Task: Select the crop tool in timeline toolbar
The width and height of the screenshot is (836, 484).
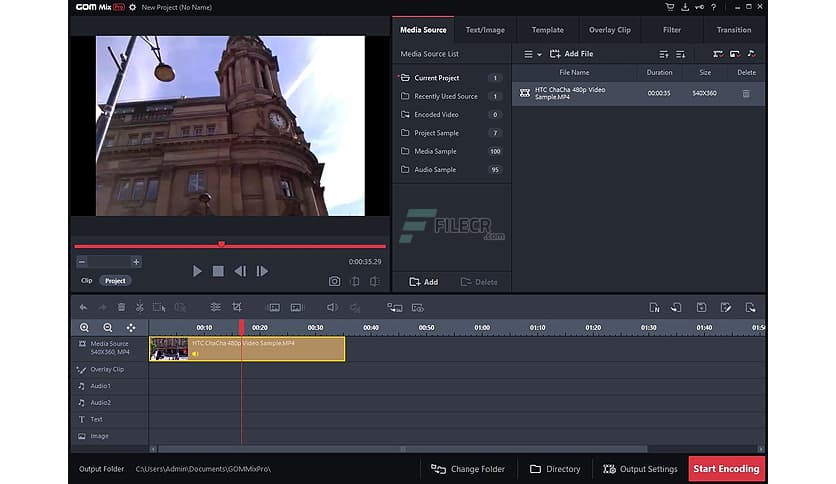Action: pyautogui.click(x=237, y=307)
